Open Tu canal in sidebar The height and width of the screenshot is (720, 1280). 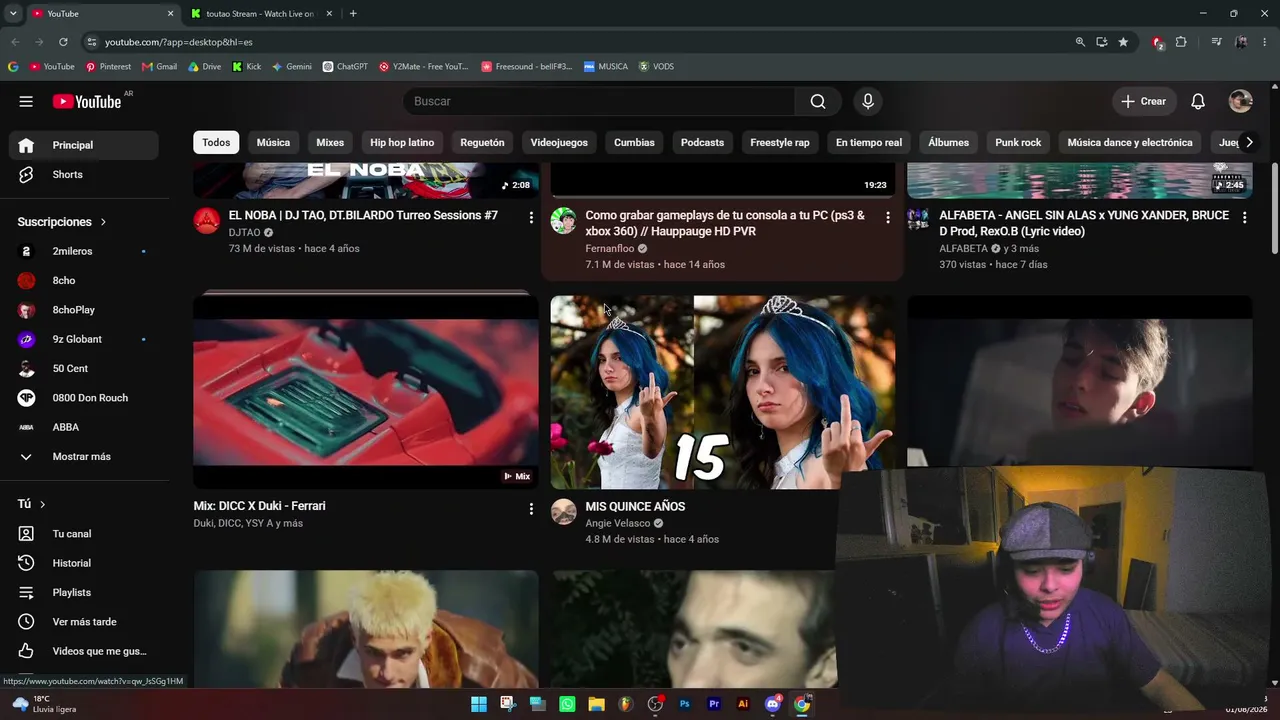(84, 534)
